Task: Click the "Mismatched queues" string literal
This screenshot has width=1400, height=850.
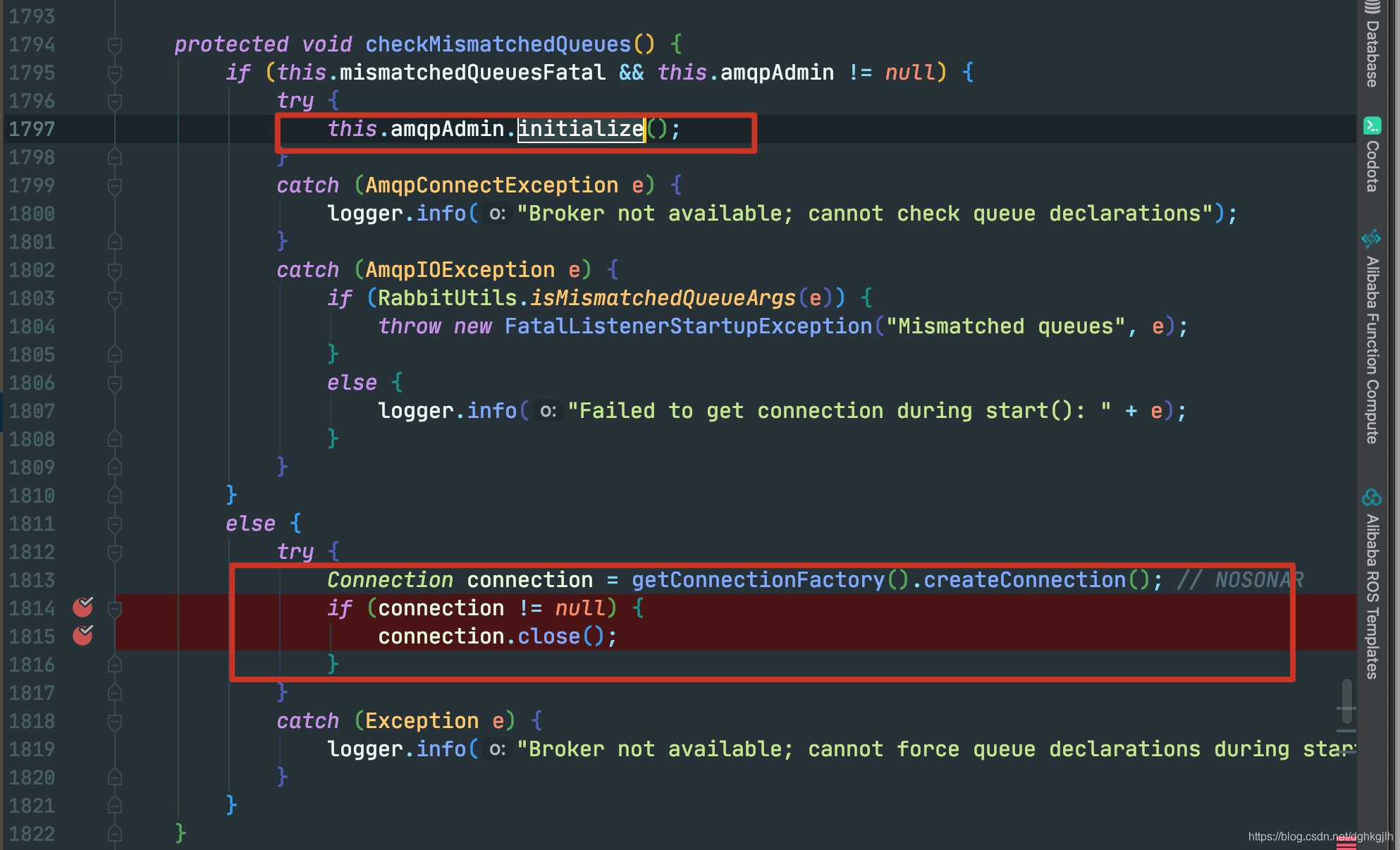Action: coord(1005,326)
